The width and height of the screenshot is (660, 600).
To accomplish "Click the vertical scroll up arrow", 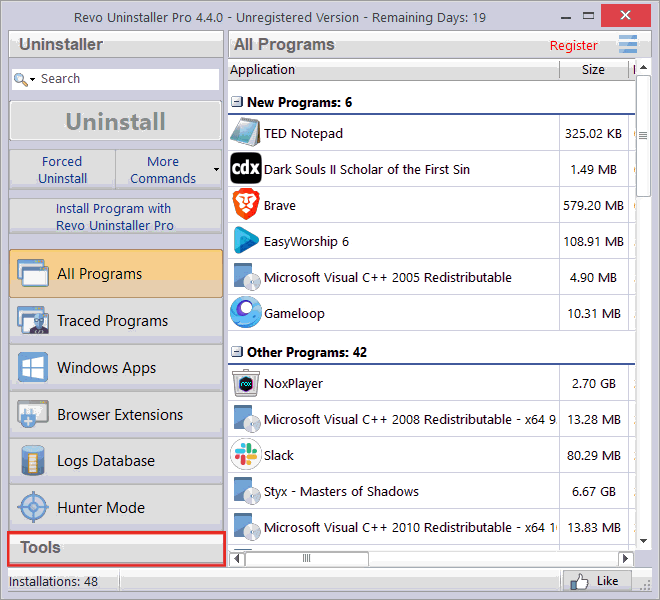I will (643, 67).
